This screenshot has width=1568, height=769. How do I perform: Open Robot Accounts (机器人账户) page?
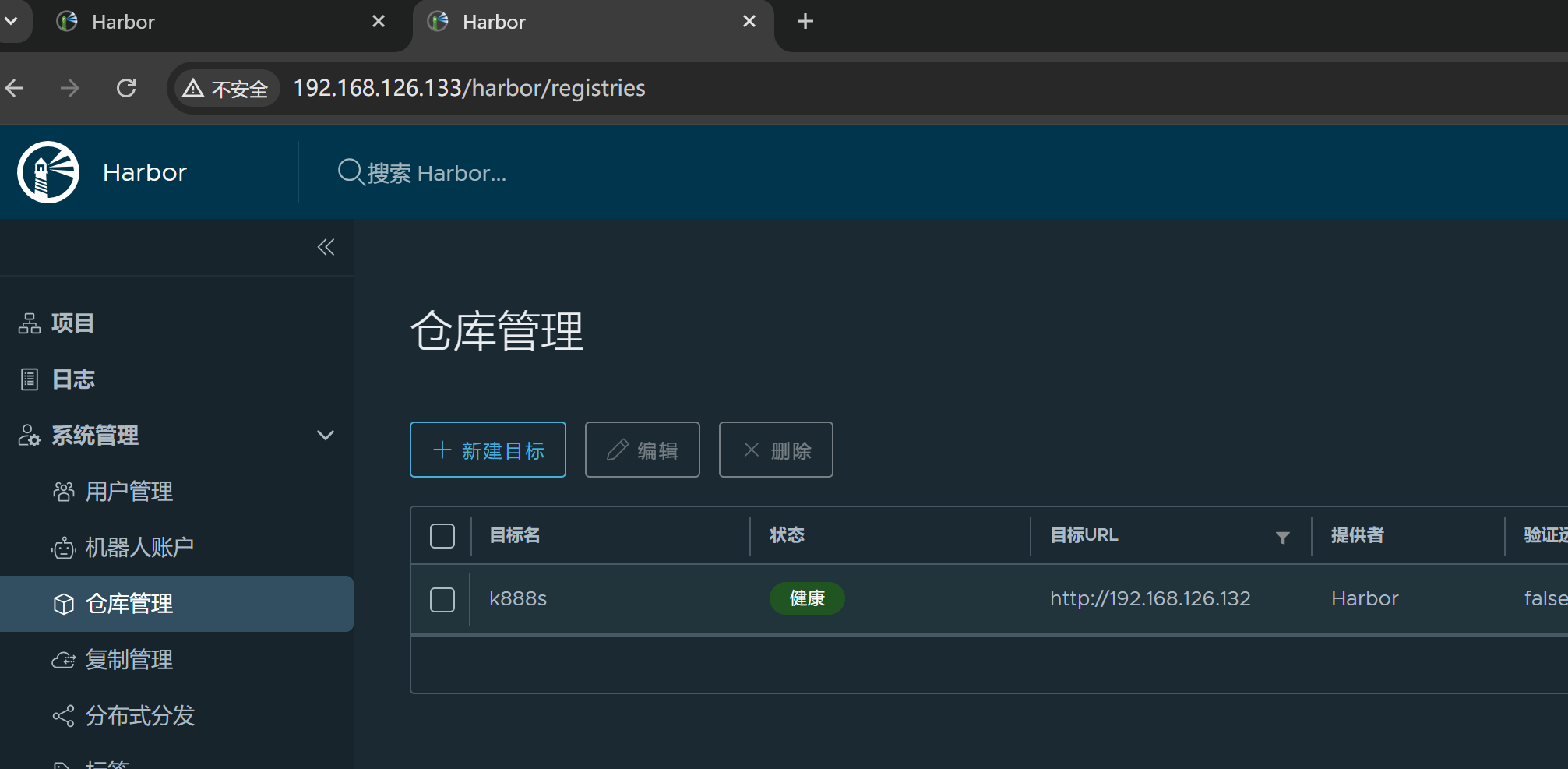(139, 548)
